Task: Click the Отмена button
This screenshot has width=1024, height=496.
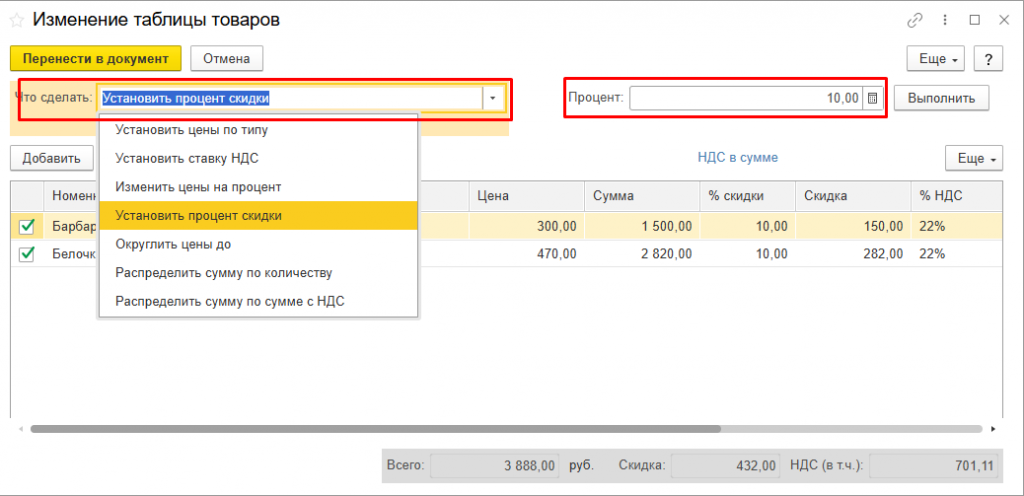Action: [x=227, y=59]
